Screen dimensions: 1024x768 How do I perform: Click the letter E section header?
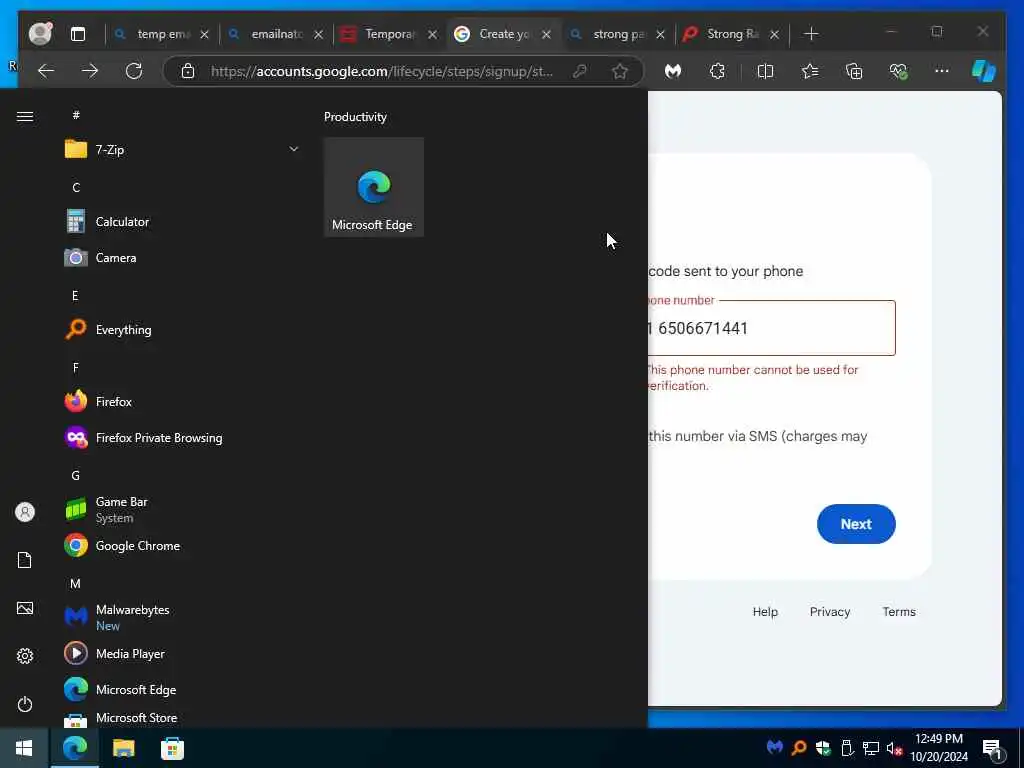pyautogui.click(x=75, y=296)
